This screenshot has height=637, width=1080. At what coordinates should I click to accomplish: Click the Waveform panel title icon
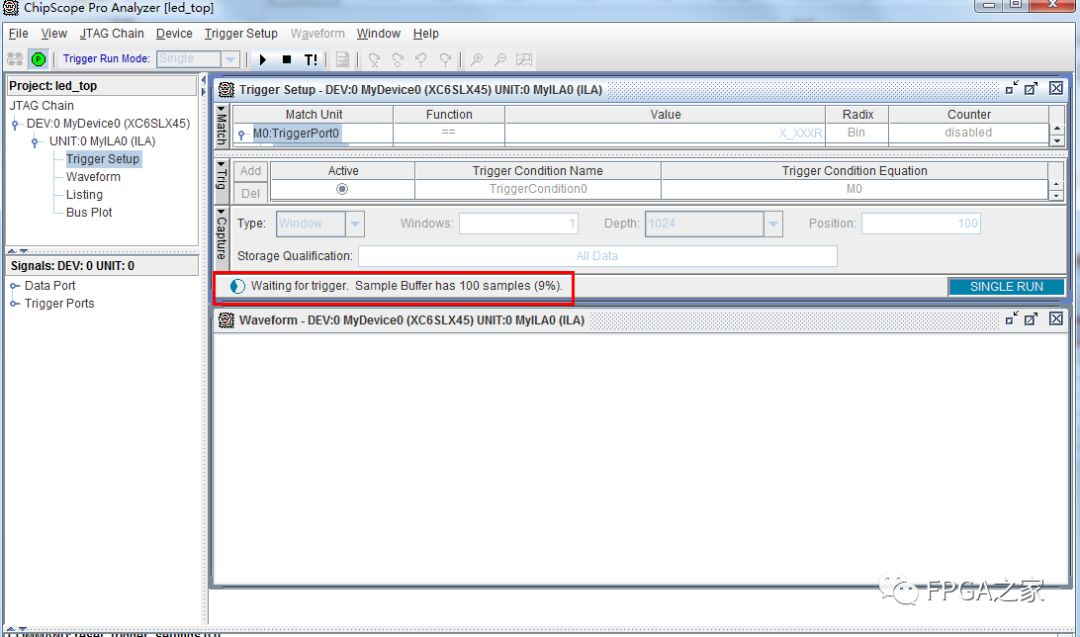click(226, 320)
